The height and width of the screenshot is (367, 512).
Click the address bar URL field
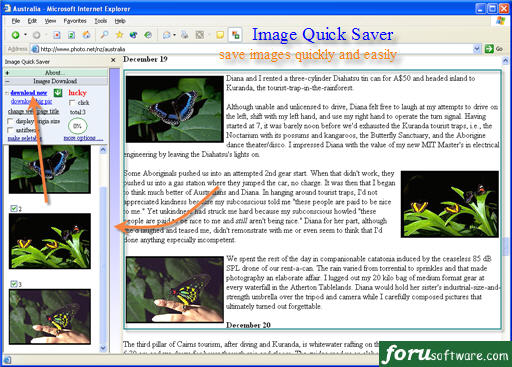(252, 49)
